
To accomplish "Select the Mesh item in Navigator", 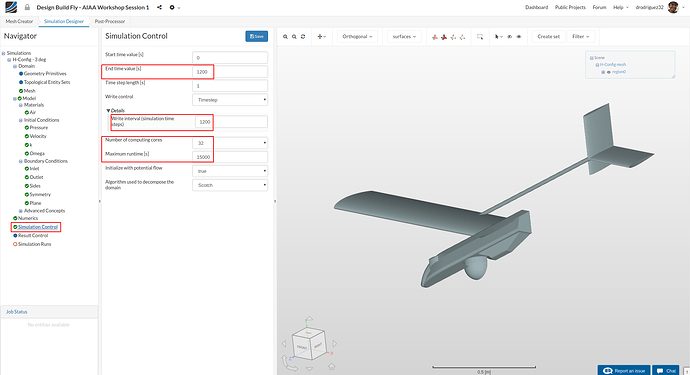I will (x=29, y=91).
